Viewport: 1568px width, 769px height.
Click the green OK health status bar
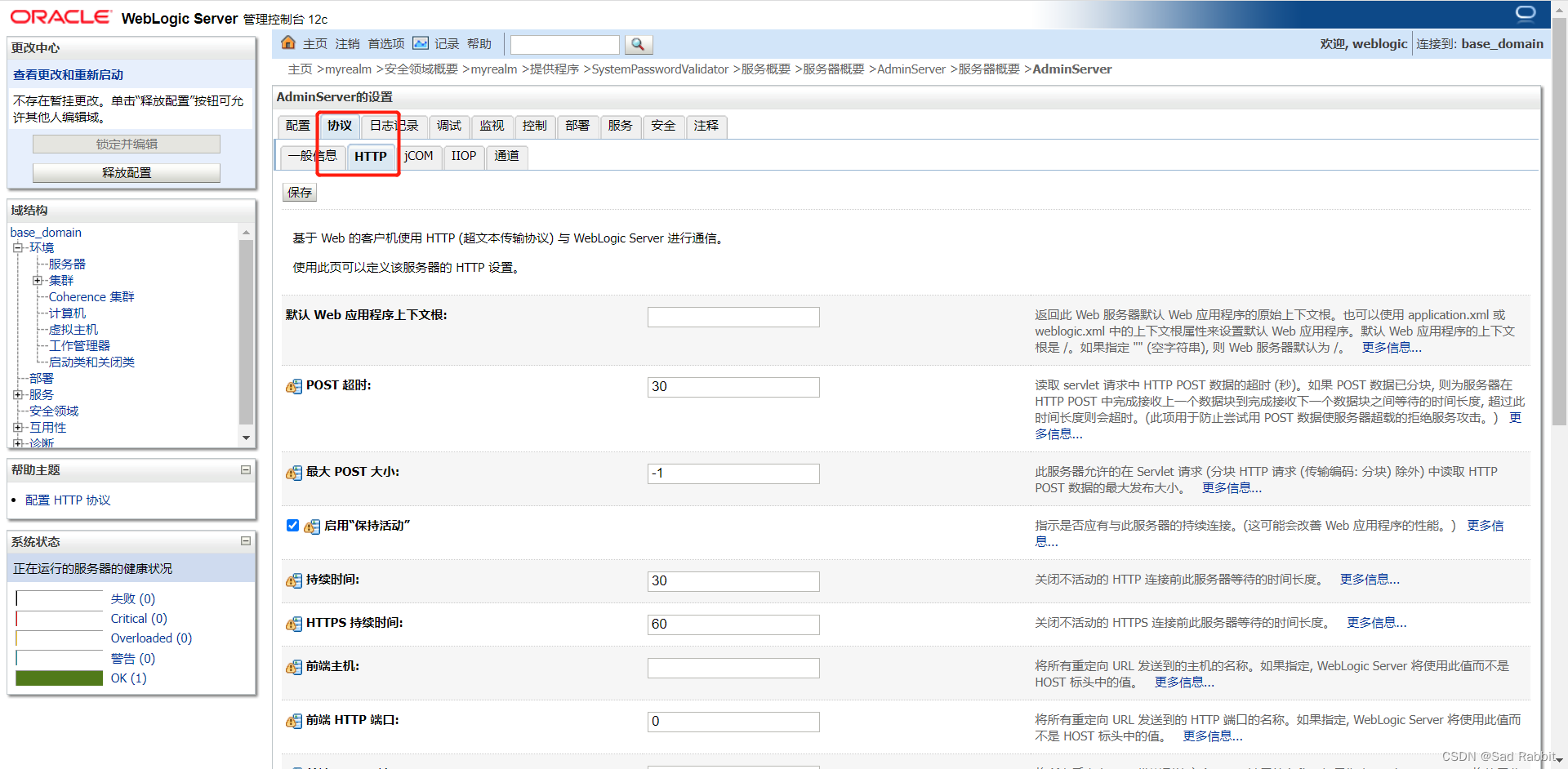[x=58, y=678]
